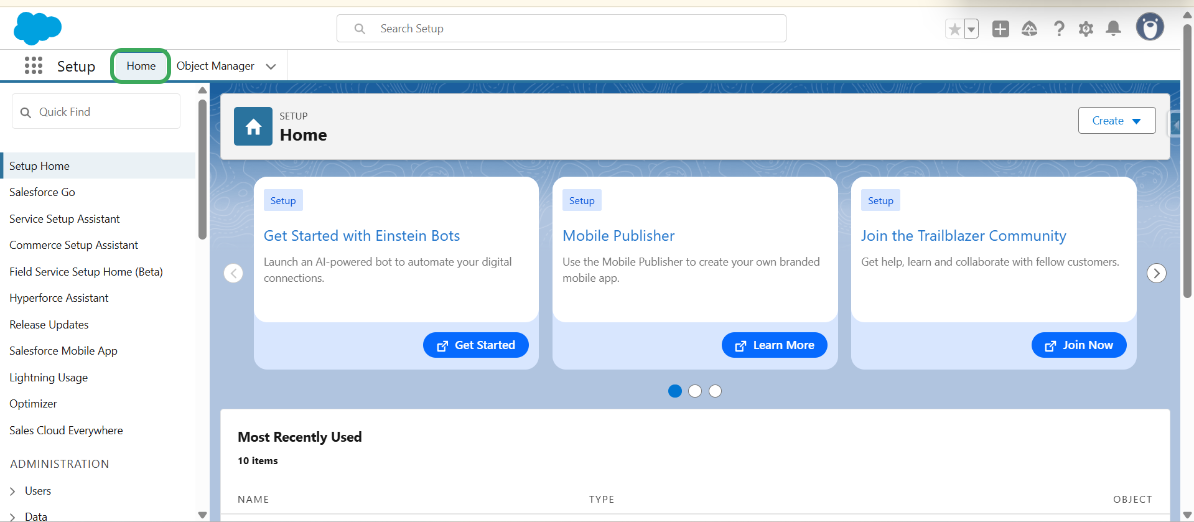This screenshot has height=522, width=1194.
Task: Open Join the Trailblazer Community link
Action: click(963, 236)
